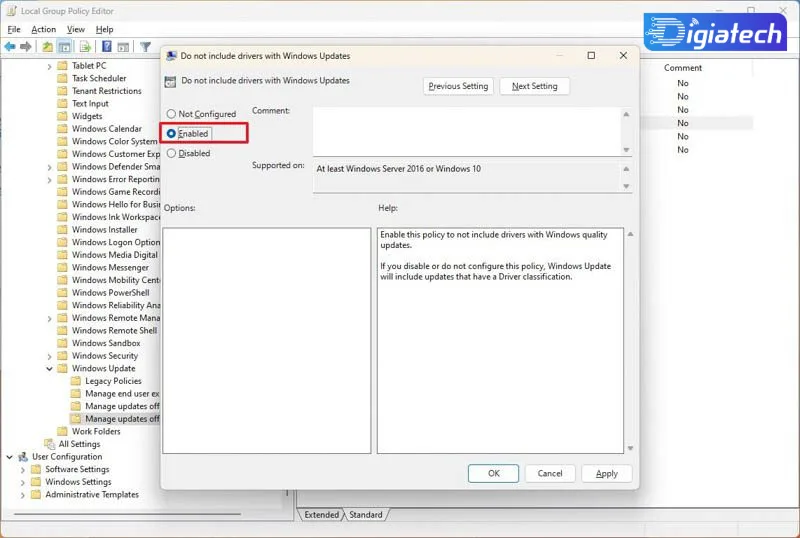Screen dimensions: 800x538
Task: Switch to the Standard tab
Action: click(x=366, y=515)
